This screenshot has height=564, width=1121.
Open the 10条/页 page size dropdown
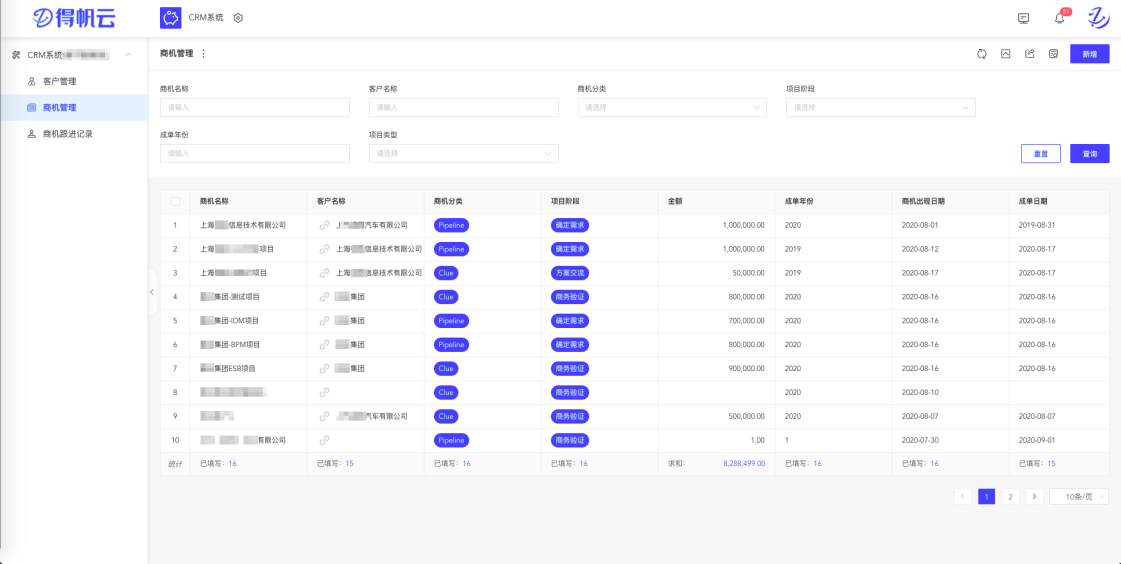pos(1079,497)
